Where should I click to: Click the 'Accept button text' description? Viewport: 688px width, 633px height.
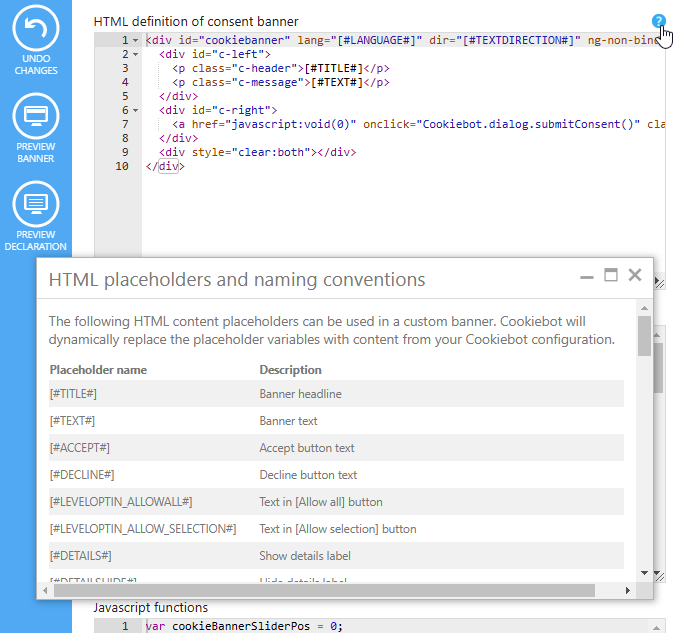pos(307,448)
